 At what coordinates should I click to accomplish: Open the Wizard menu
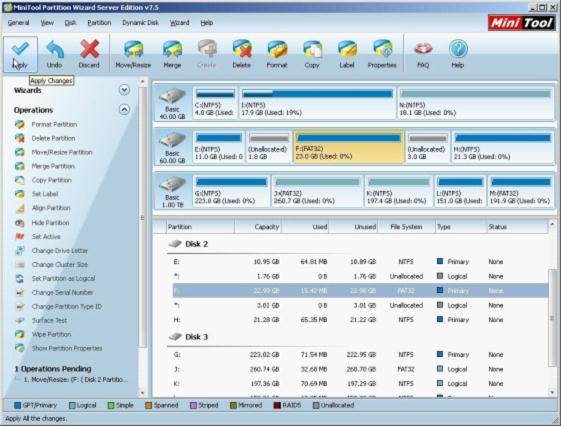[179, 23]
